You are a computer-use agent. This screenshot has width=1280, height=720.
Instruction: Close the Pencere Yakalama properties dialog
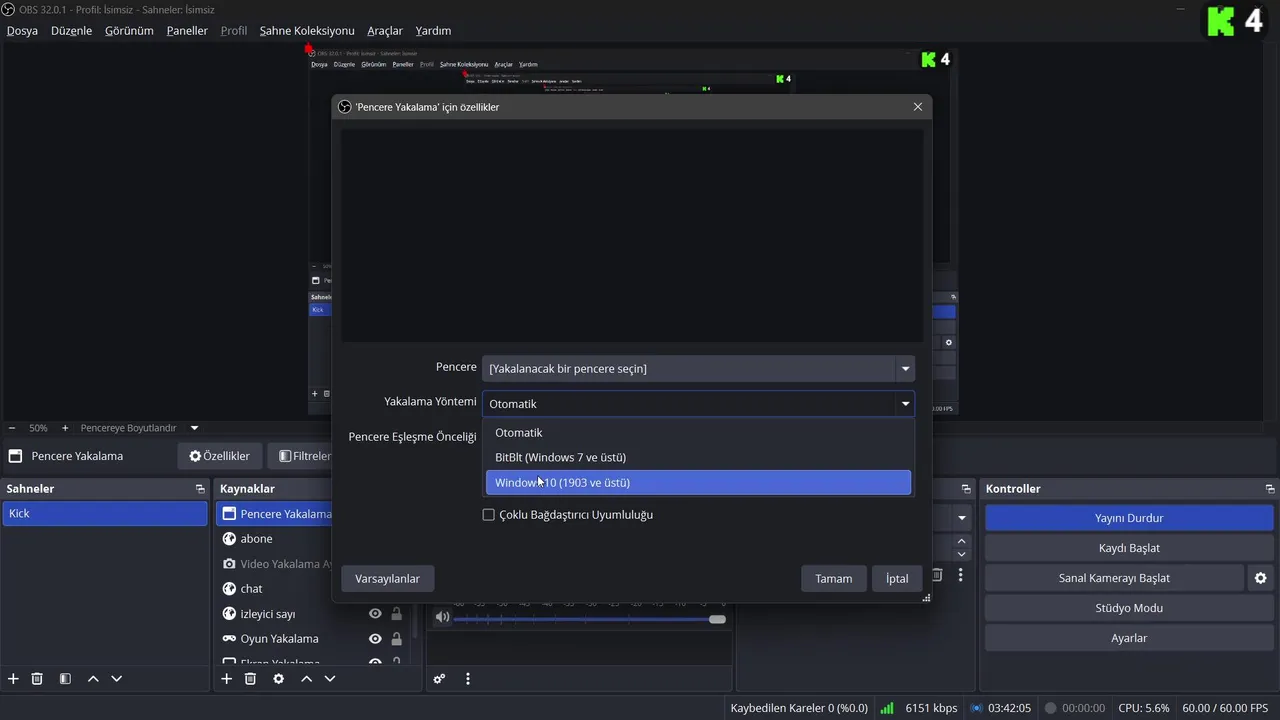(918, 107)
